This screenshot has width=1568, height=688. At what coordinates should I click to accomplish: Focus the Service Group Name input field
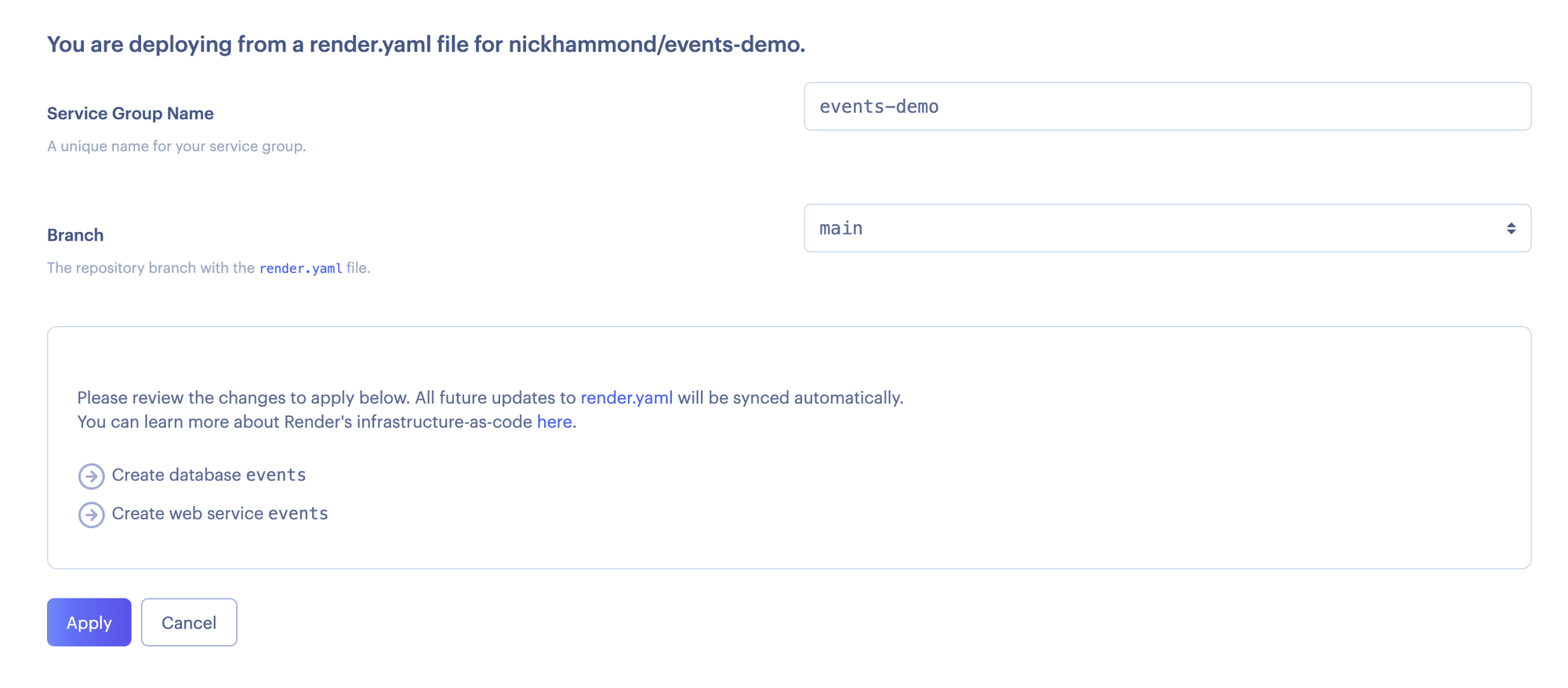[x=1167, y=107]
